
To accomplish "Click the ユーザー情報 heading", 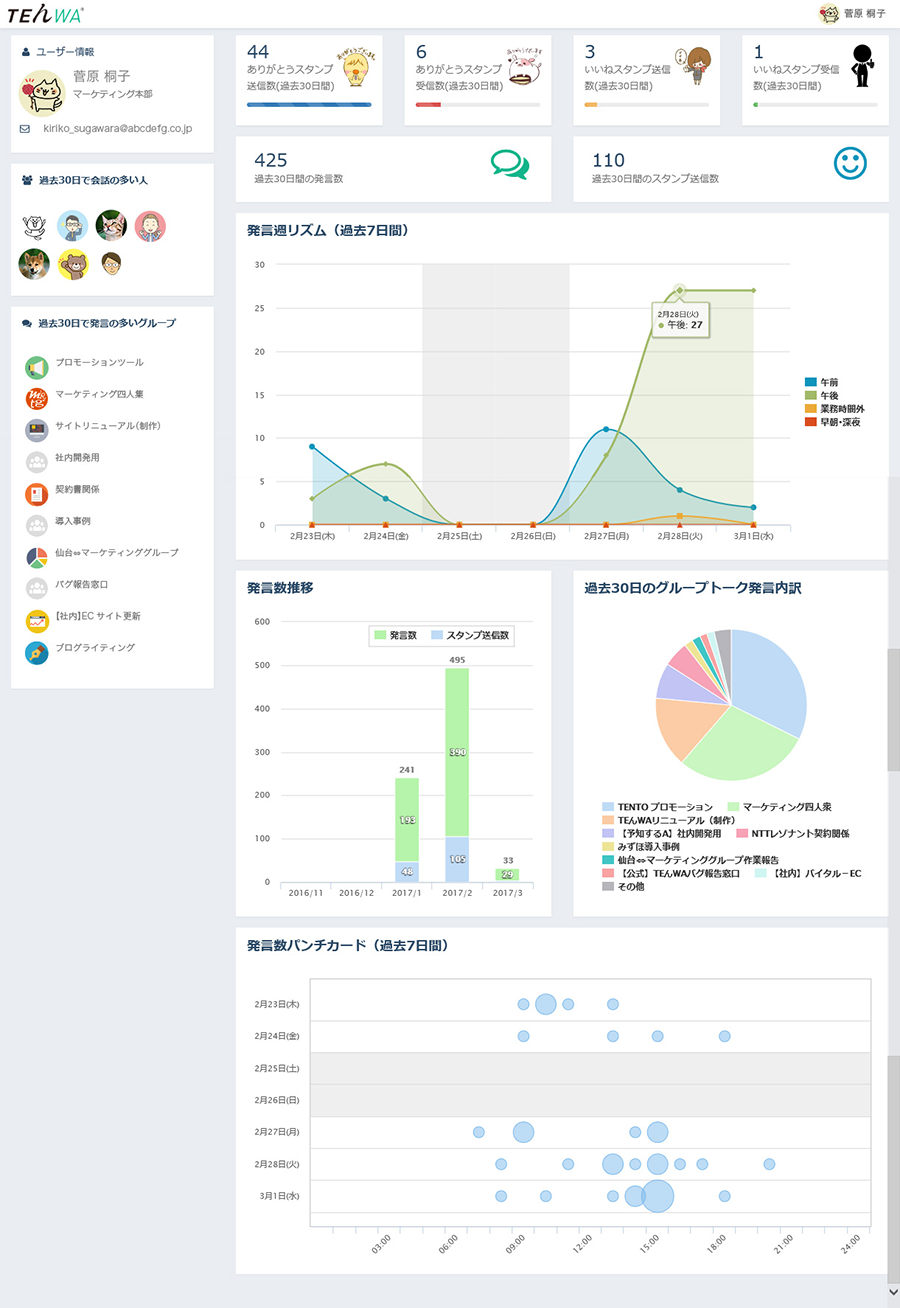I will pyautogui.click(x=65, y=51).
